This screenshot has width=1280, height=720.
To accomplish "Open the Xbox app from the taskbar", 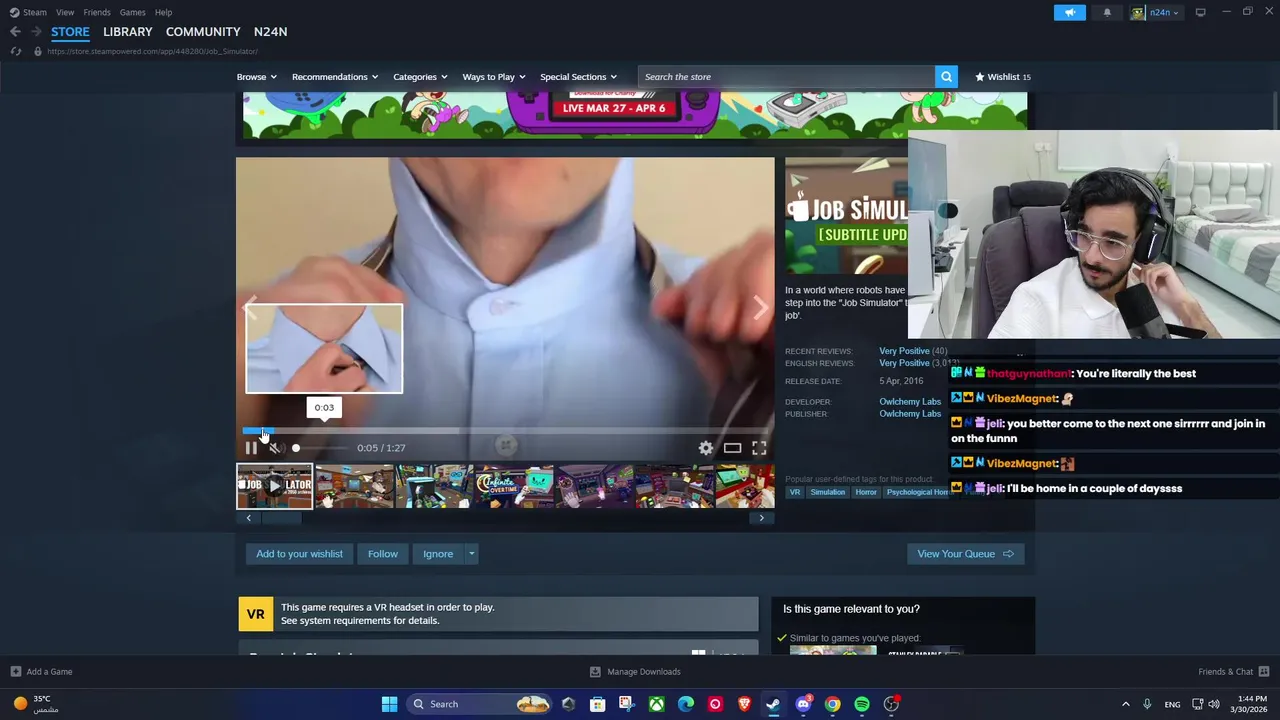I will [656, 704].
